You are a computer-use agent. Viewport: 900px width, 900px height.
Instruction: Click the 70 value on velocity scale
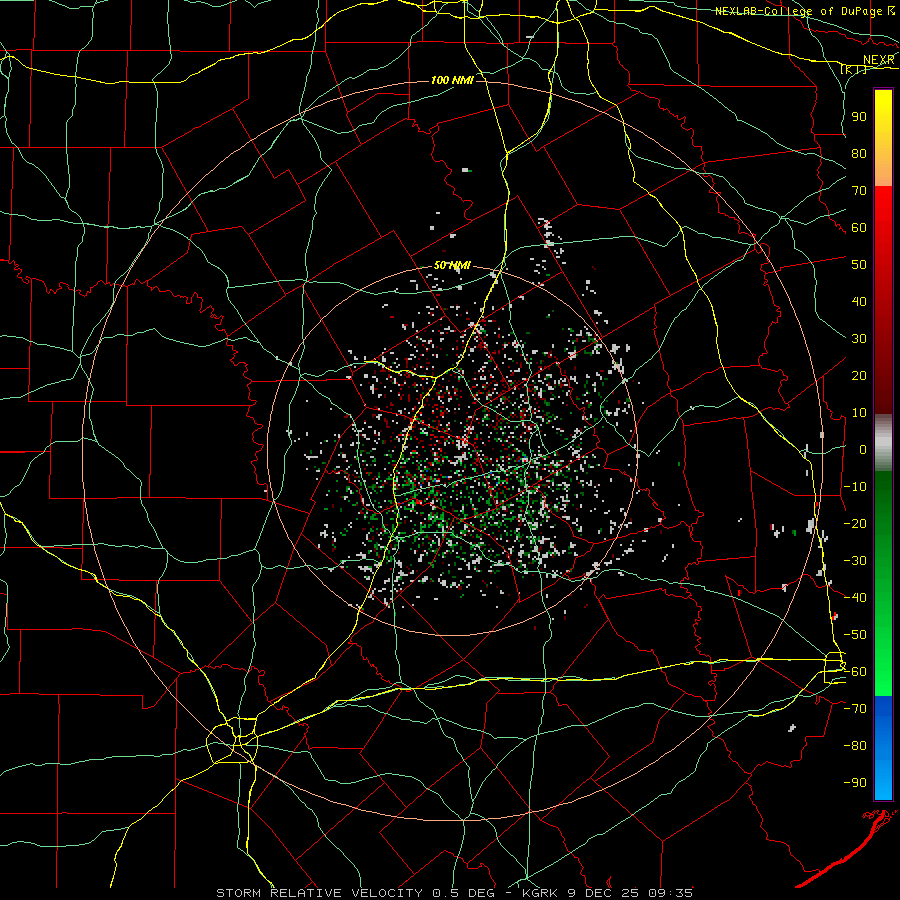859,191
